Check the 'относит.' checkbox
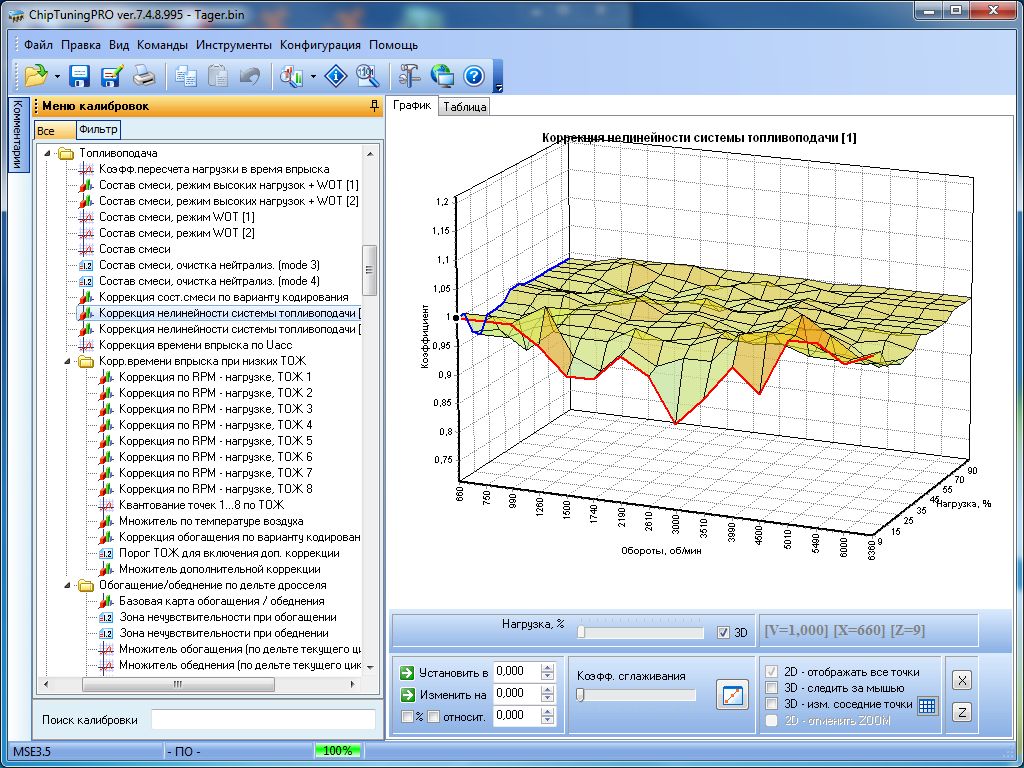The height and width of the screenshot is (768, 1024). (x=434, y=716)
